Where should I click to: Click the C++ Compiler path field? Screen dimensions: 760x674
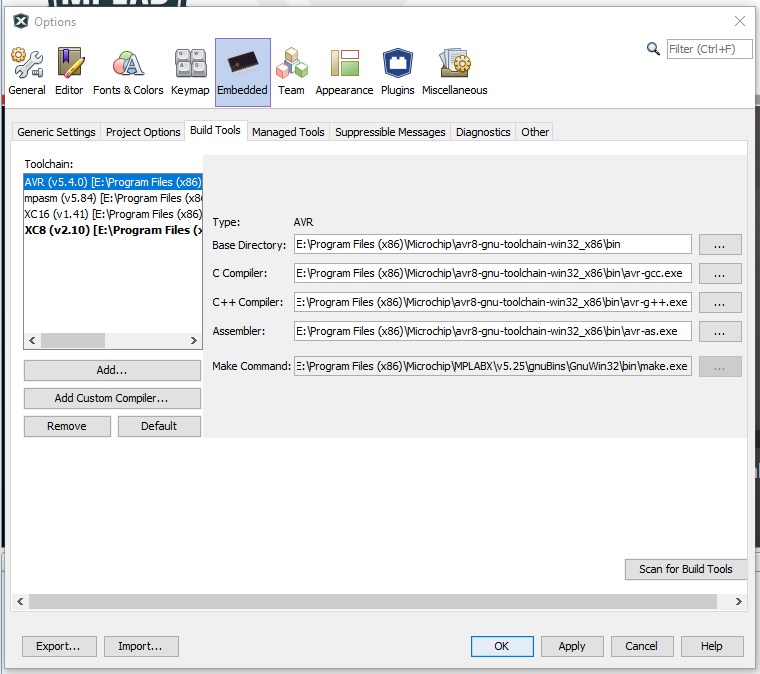(x=492, y=302)
